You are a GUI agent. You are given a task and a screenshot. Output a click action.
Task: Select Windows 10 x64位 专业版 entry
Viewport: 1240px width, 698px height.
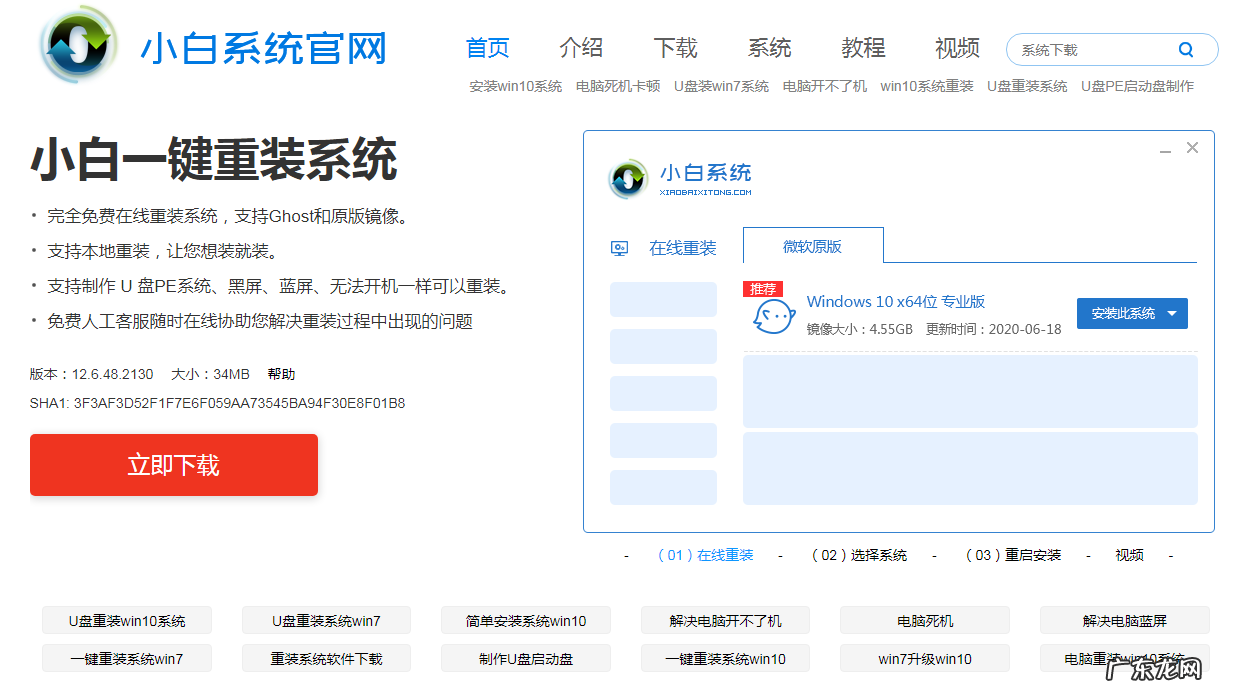(897, 301)
